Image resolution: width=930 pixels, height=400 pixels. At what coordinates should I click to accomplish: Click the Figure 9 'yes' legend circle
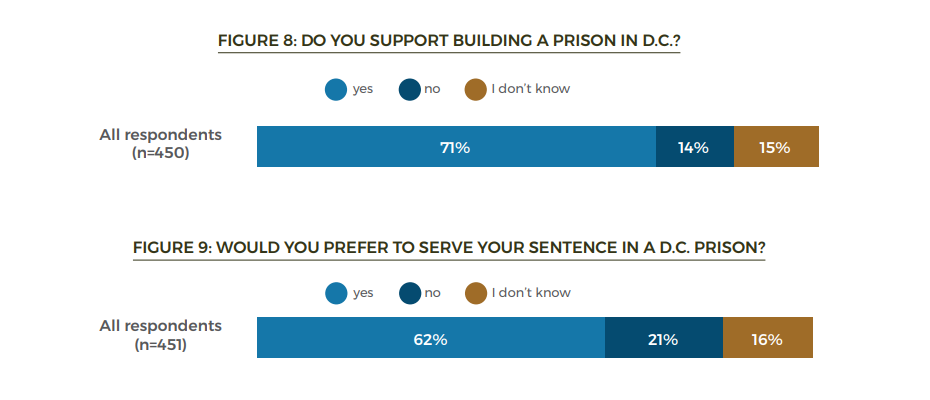pos(336,293)
